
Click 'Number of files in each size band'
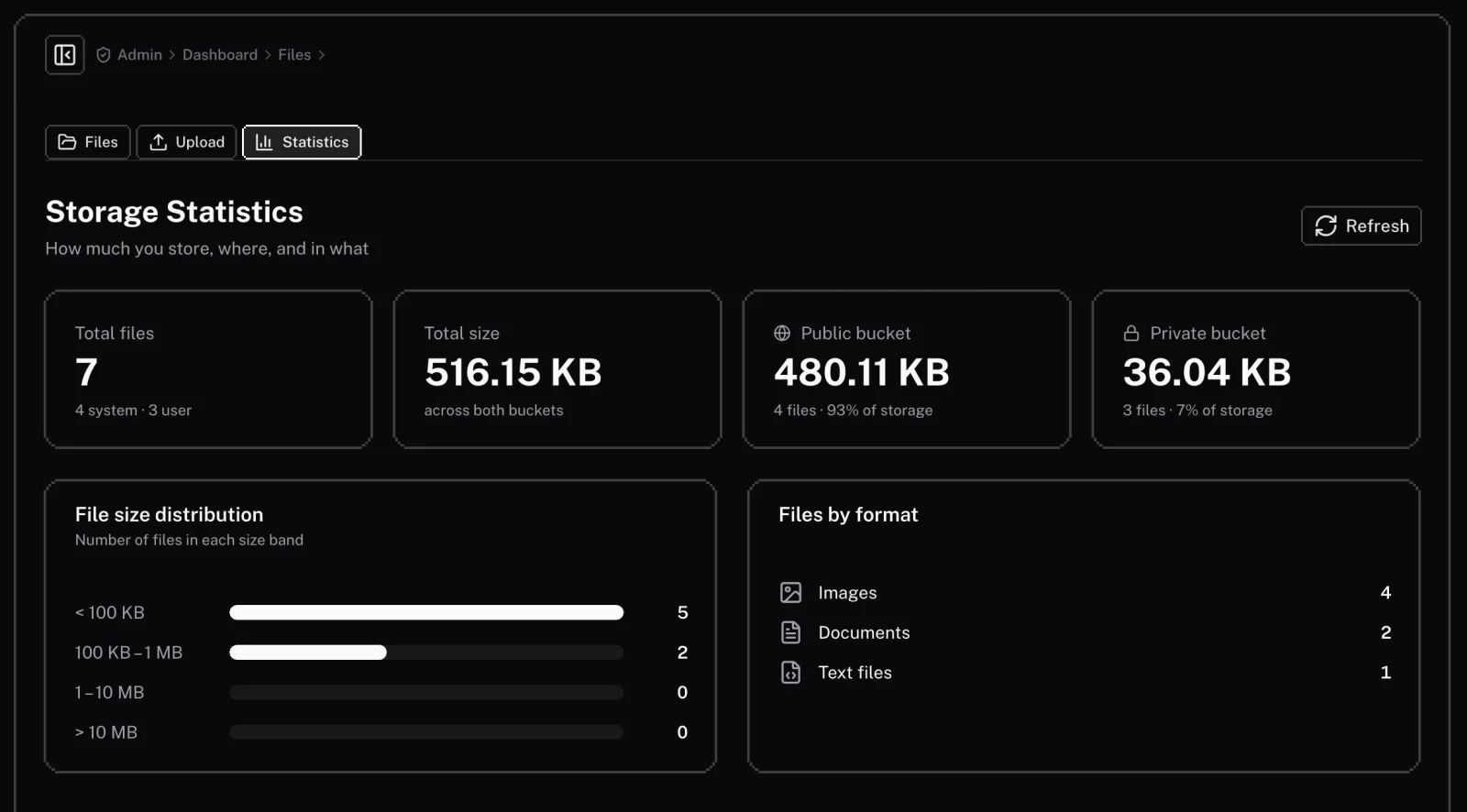tap(190, 541)
